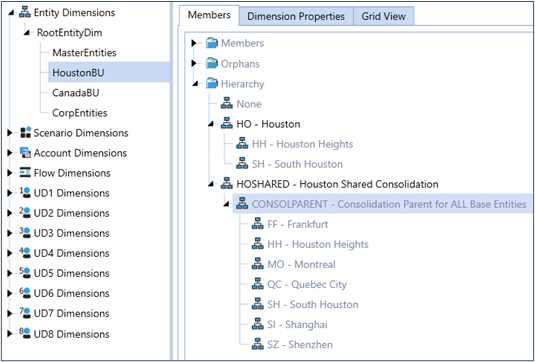
Task: Select MO - Montreal member
Action: 301,264
